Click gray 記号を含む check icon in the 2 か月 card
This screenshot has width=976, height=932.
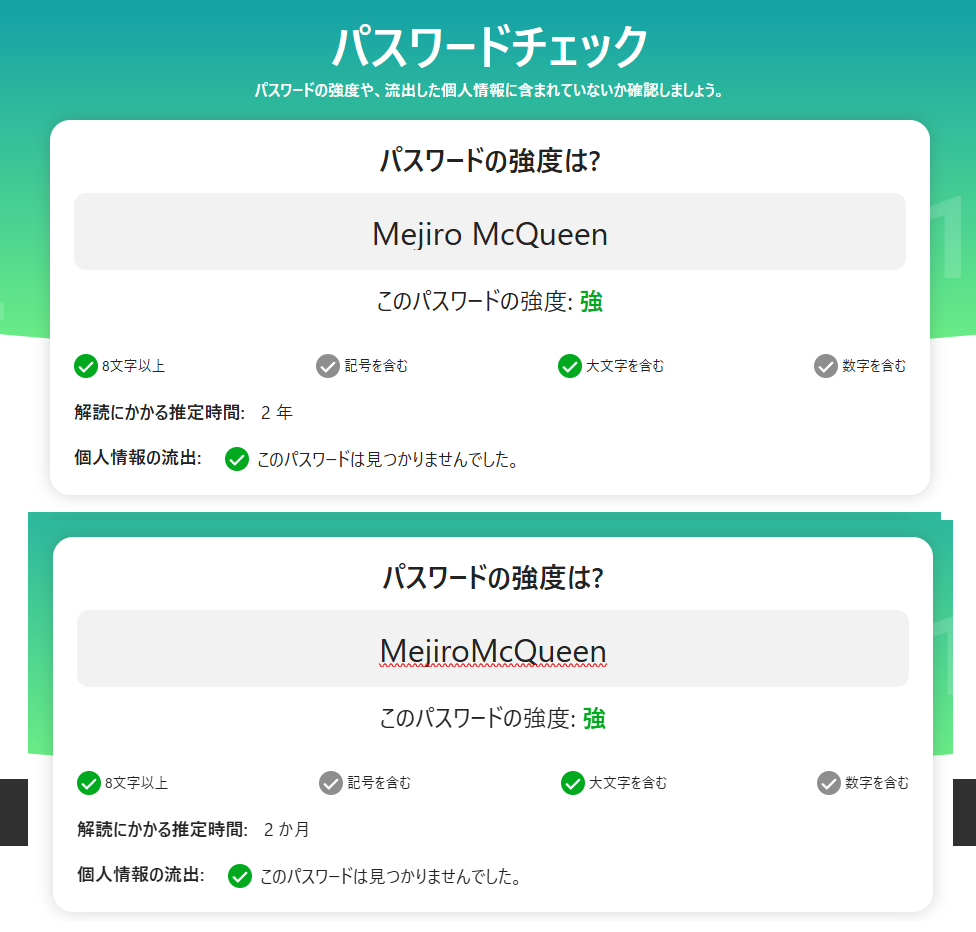point(331,783)
